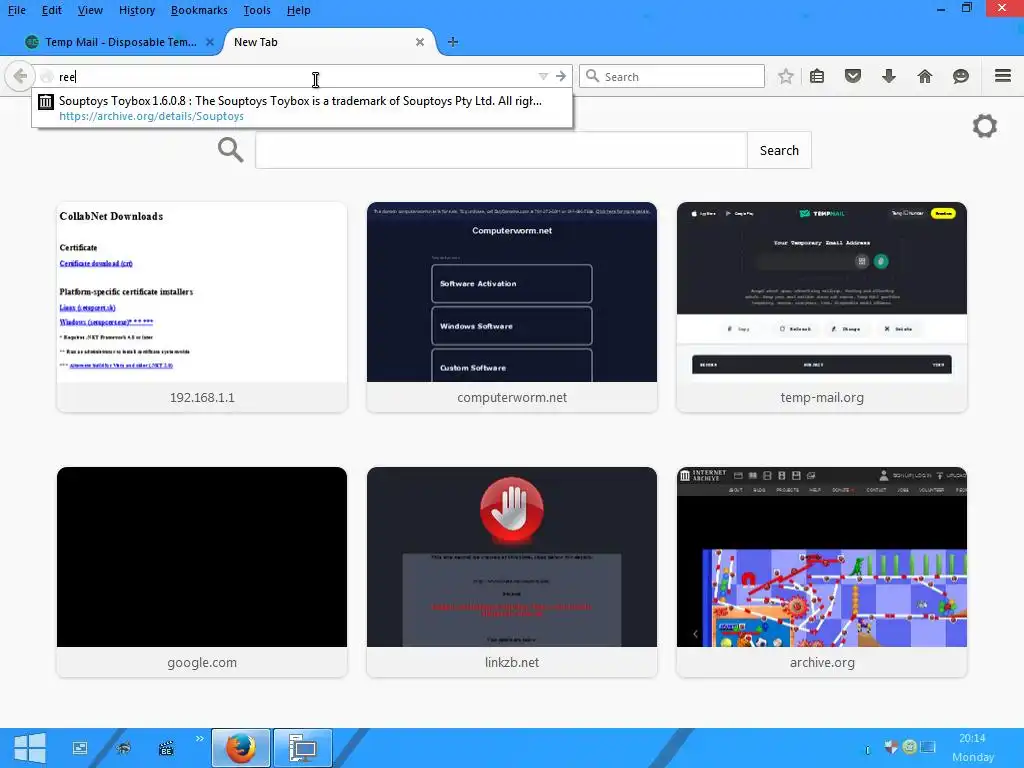Open the chat bubble Hello icon
The width and height of the screenshot is (1024, 768).
(961, 76)
